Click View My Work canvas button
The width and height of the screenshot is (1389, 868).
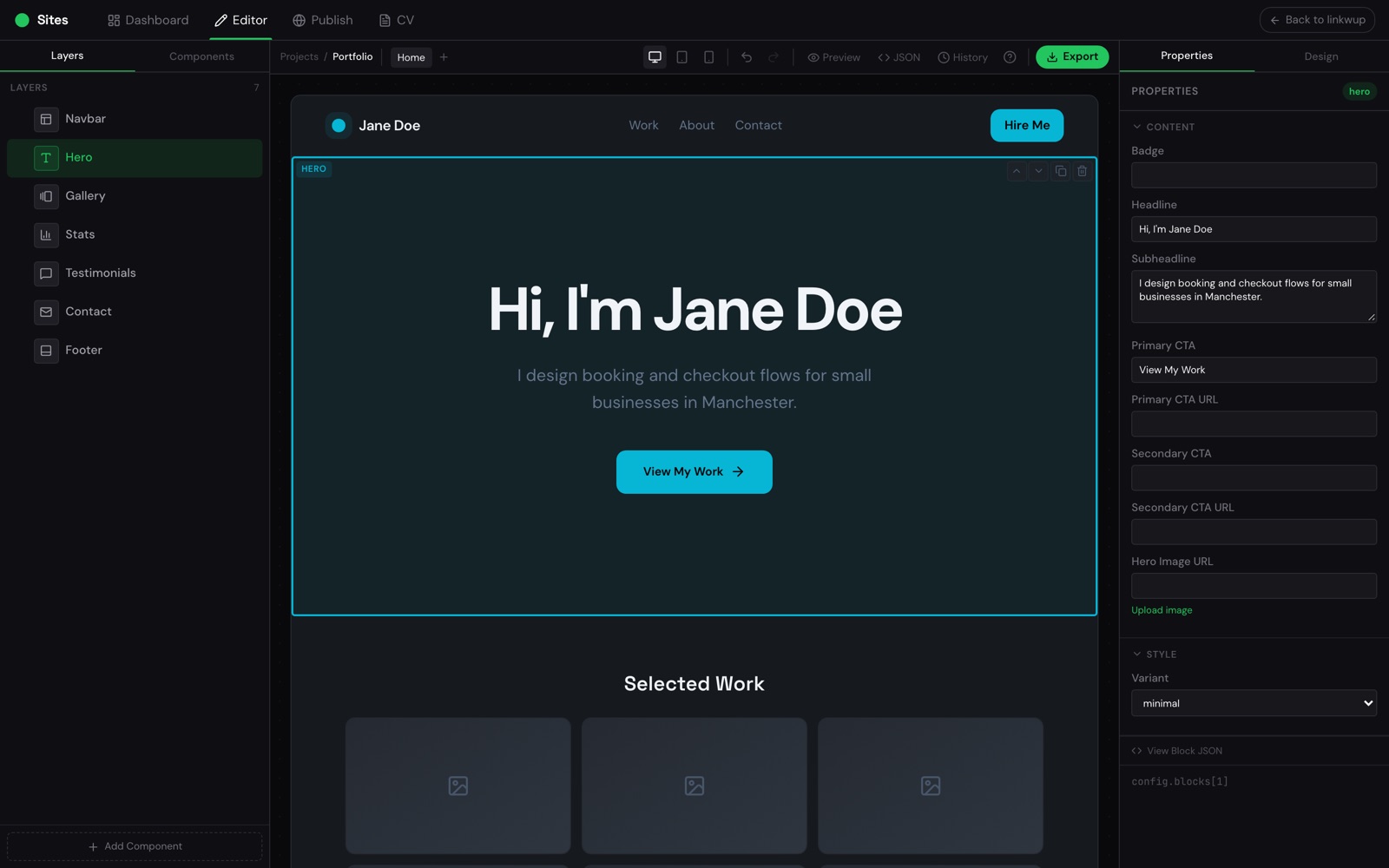tap(694, 472)
